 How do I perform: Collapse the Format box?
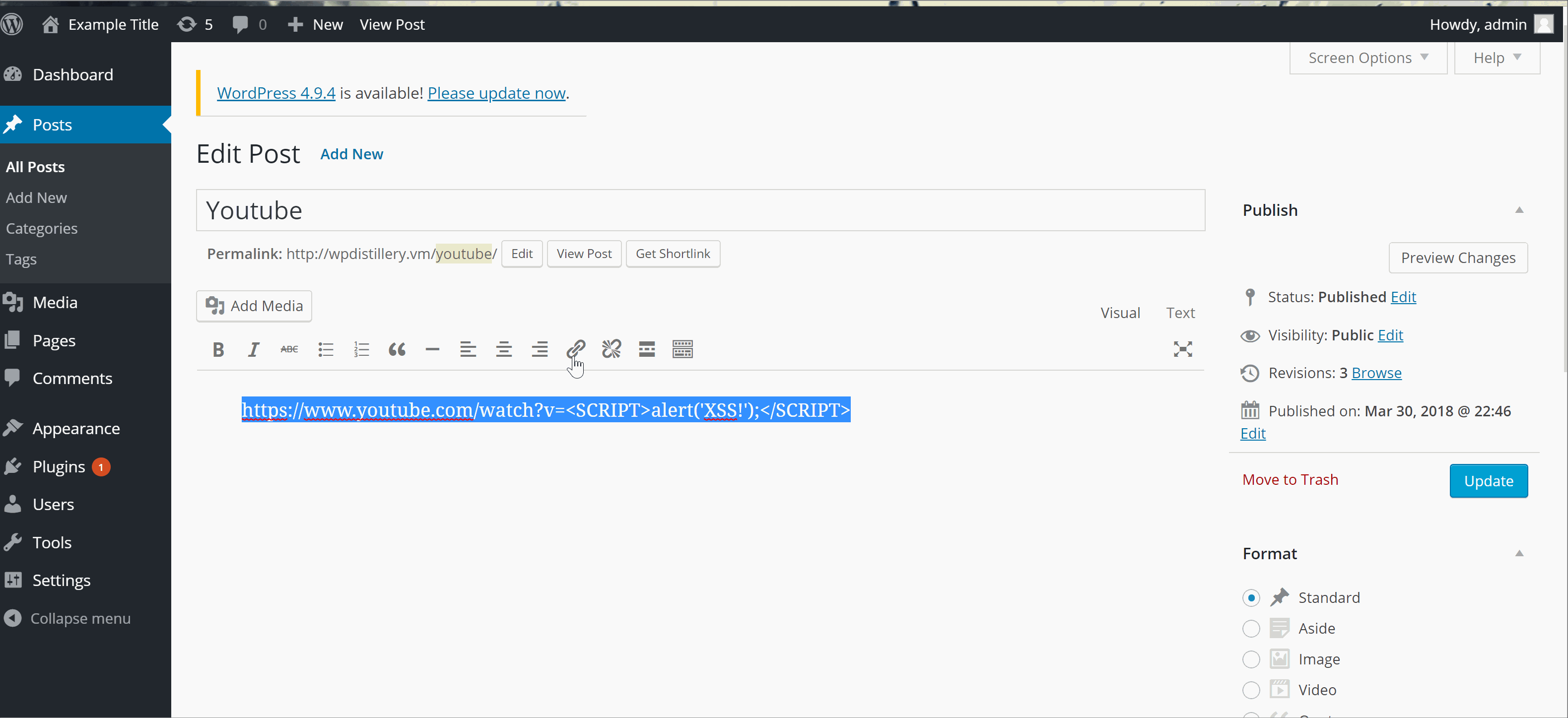point(1519,554)
